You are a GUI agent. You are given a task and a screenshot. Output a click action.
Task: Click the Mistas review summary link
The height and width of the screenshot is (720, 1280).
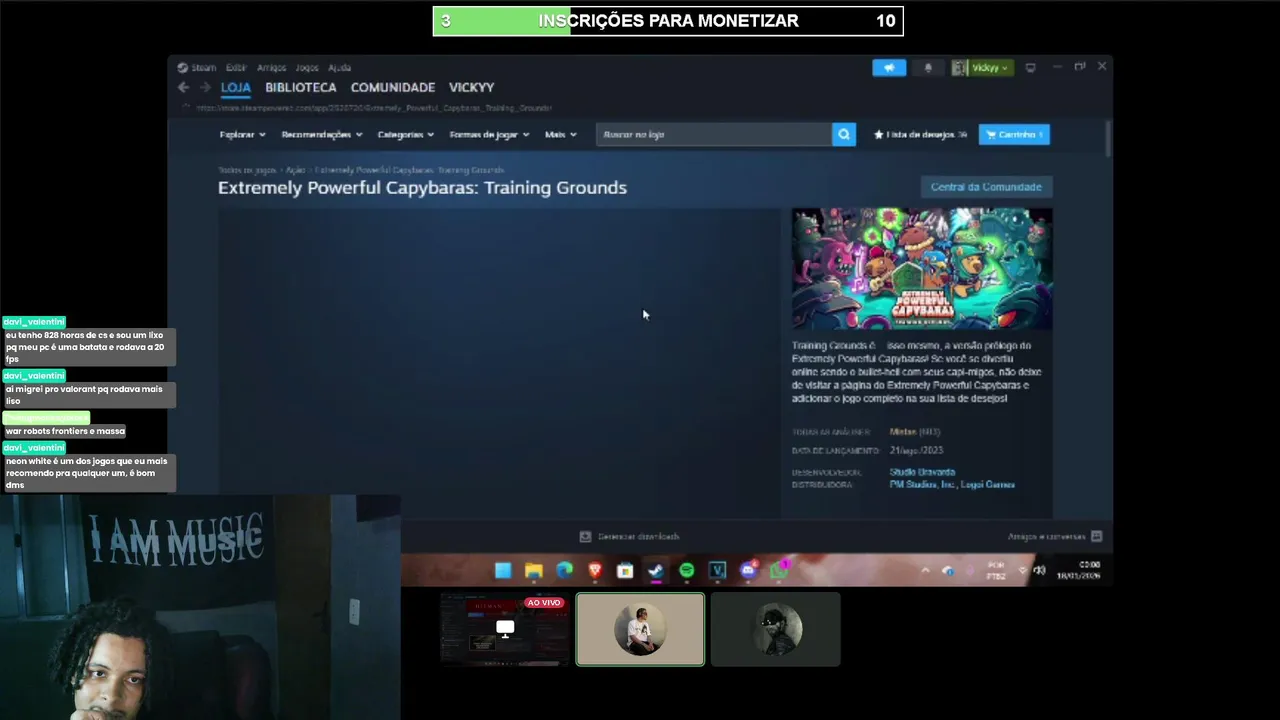(x=902, y=431)
